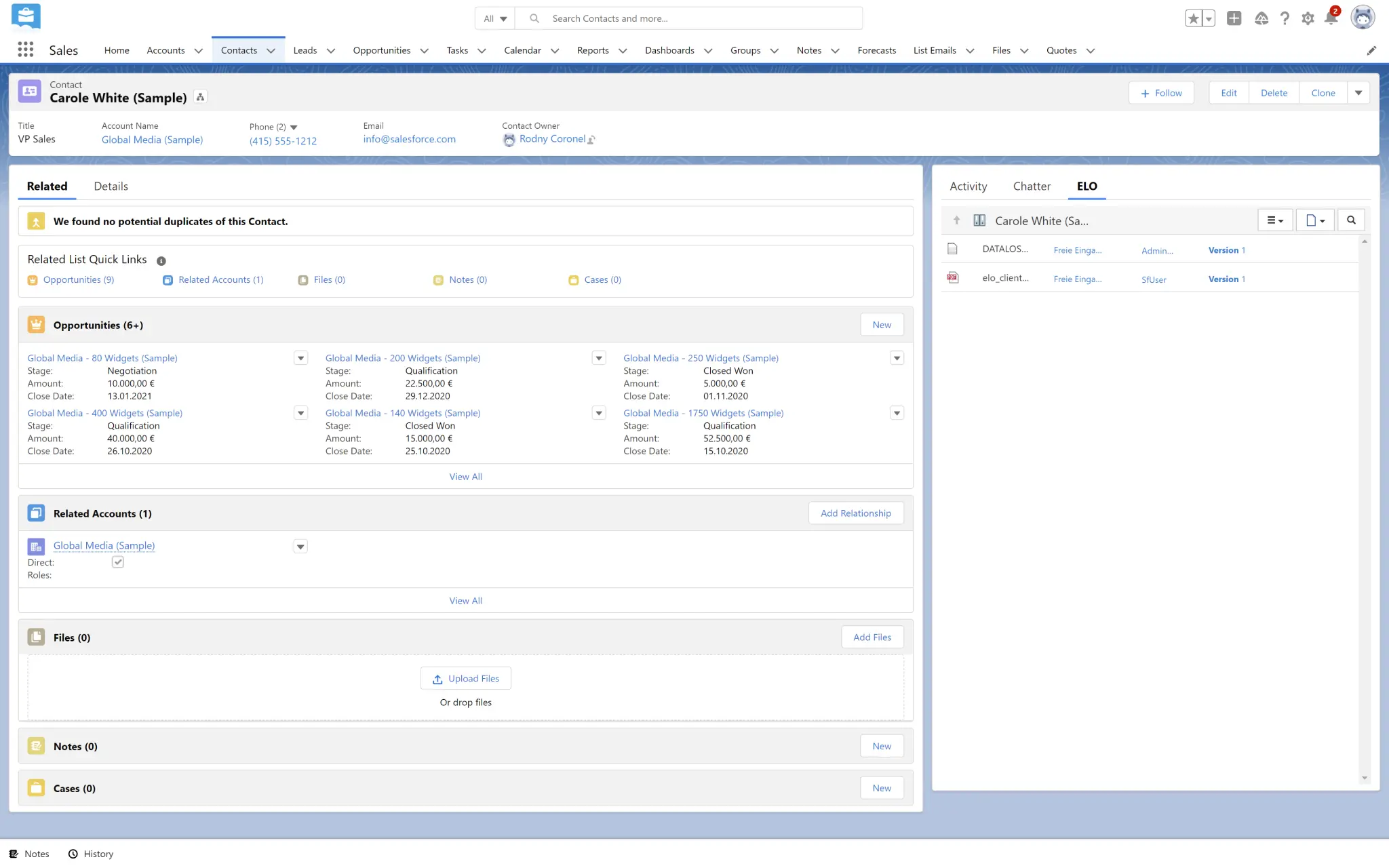Click the contact hierarchy icon beside Carole White

(x=200, y=98)
